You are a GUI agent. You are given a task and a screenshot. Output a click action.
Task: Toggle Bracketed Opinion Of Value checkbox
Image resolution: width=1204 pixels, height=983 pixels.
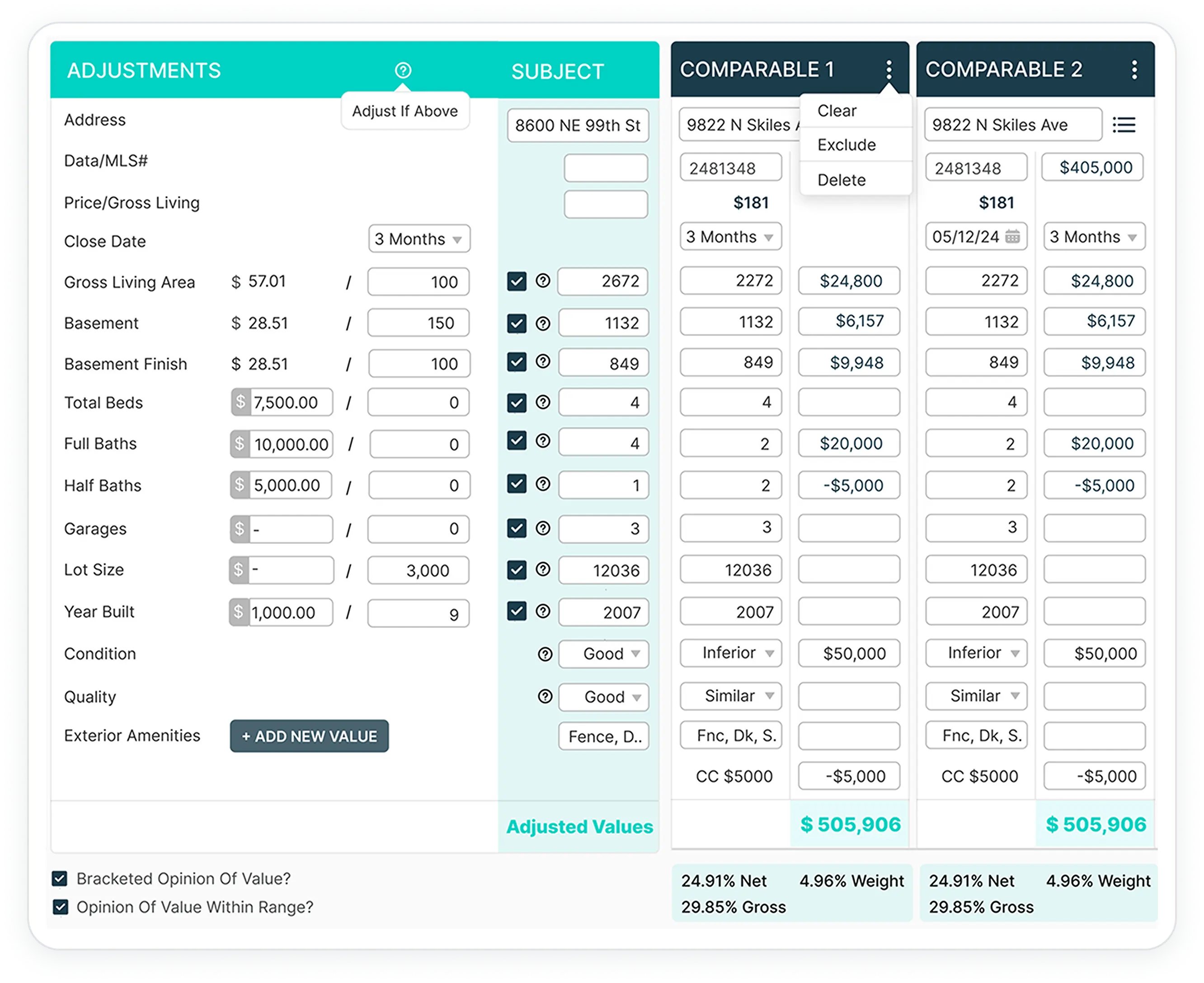pyautogui.click(x=60, y=879)
